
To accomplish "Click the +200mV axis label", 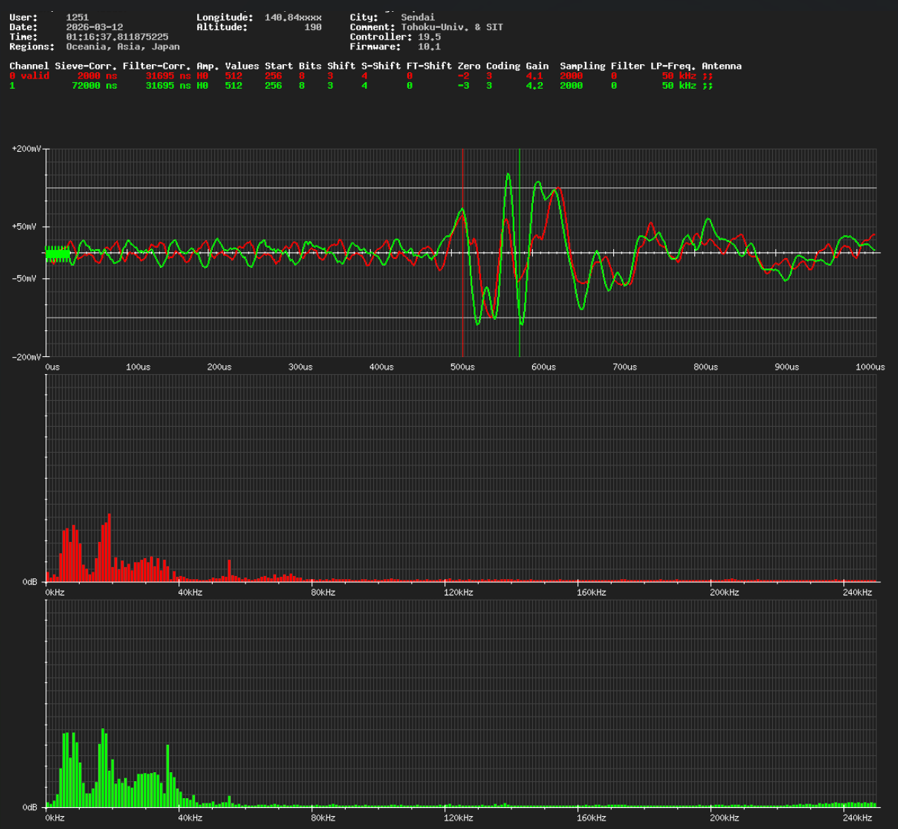I will pyautogui.click(x=27, y=148).
